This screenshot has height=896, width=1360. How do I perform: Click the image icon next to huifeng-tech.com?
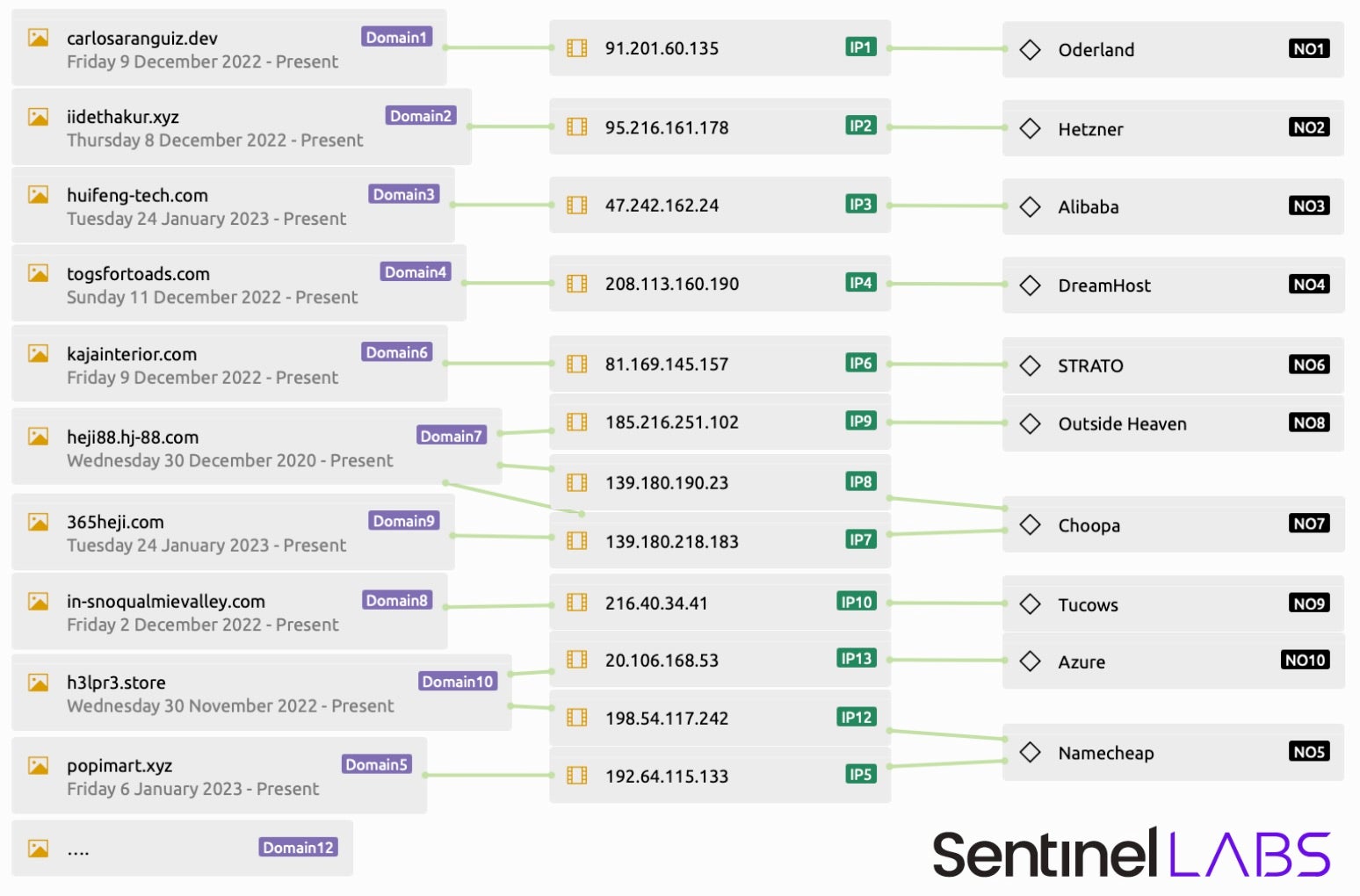point(38,195)
